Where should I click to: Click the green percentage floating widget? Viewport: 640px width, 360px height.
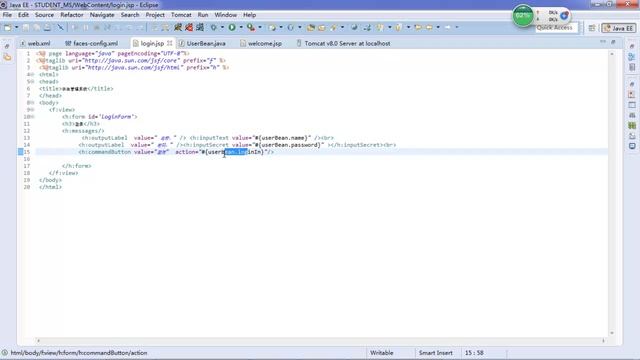[x=523, y=16]
